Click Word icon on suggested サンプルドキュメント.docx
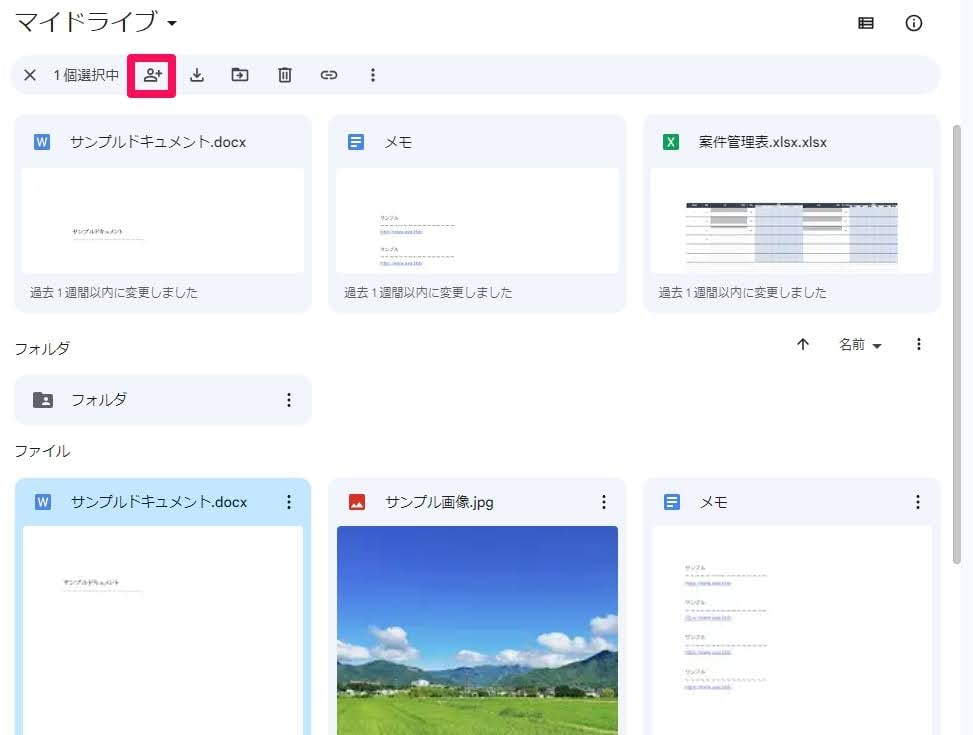Viewport: 973px width, 735px height. (42, 142)
